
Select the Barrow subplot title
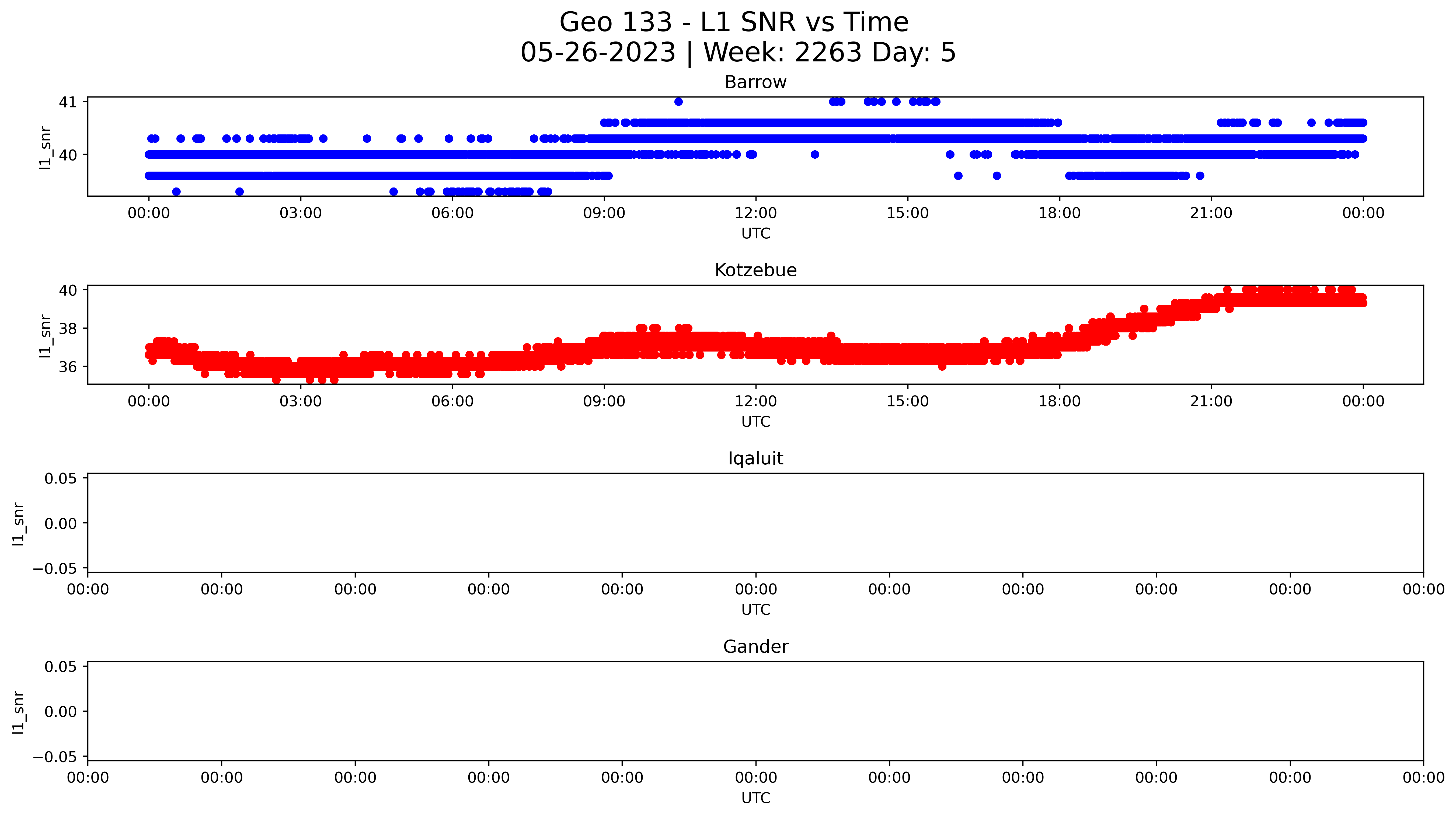tap(756, 82)
